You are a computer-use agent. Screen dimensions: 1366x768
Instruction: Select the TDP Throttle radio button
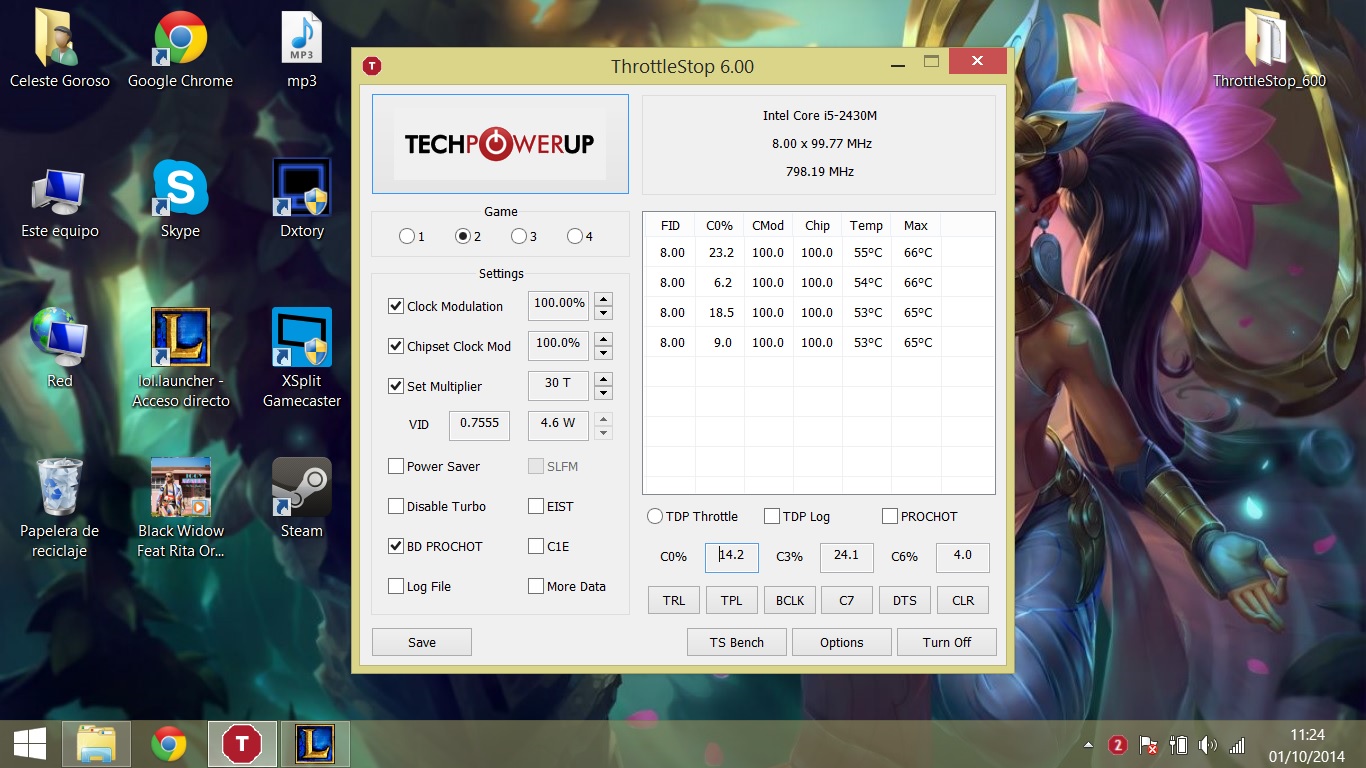pyautogui.click(x=655, y=516)
